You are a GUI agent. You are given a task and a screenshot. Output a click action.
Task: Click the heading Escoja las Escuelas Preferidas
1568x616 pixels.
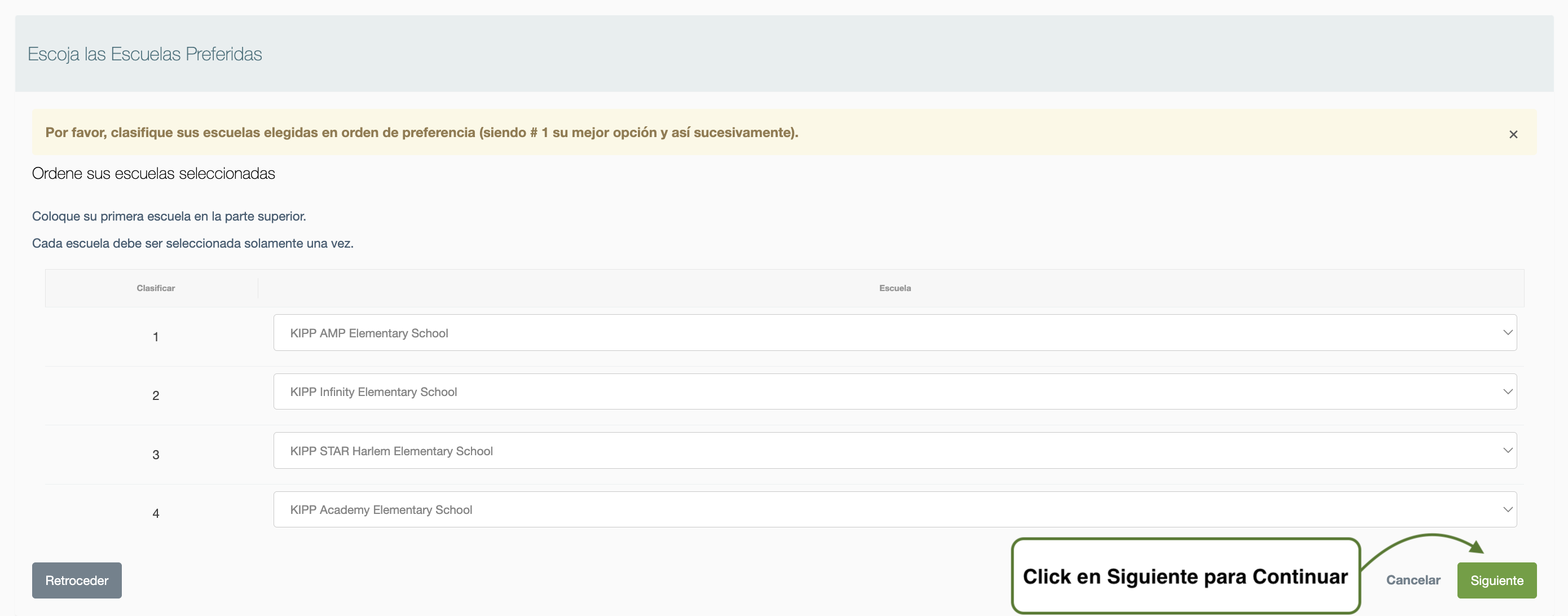[145, 54]
